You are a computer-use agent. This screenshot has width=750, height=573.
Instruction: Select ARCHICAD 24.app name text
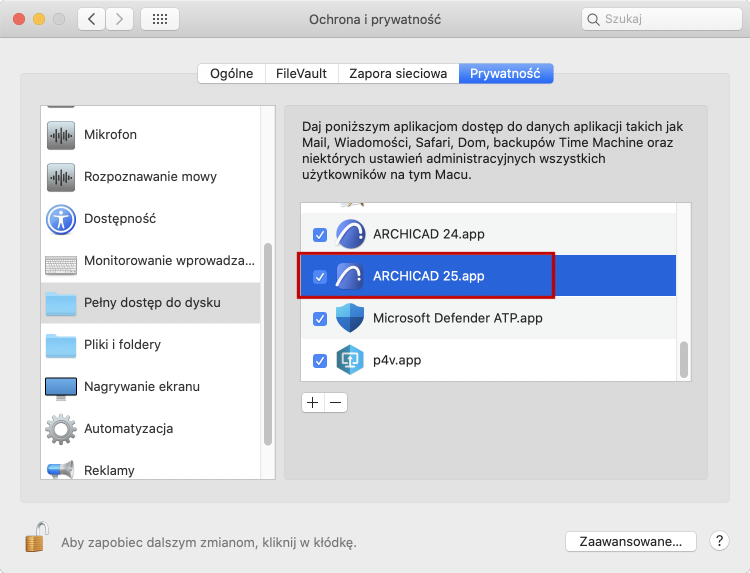click(x=429, y=234)
